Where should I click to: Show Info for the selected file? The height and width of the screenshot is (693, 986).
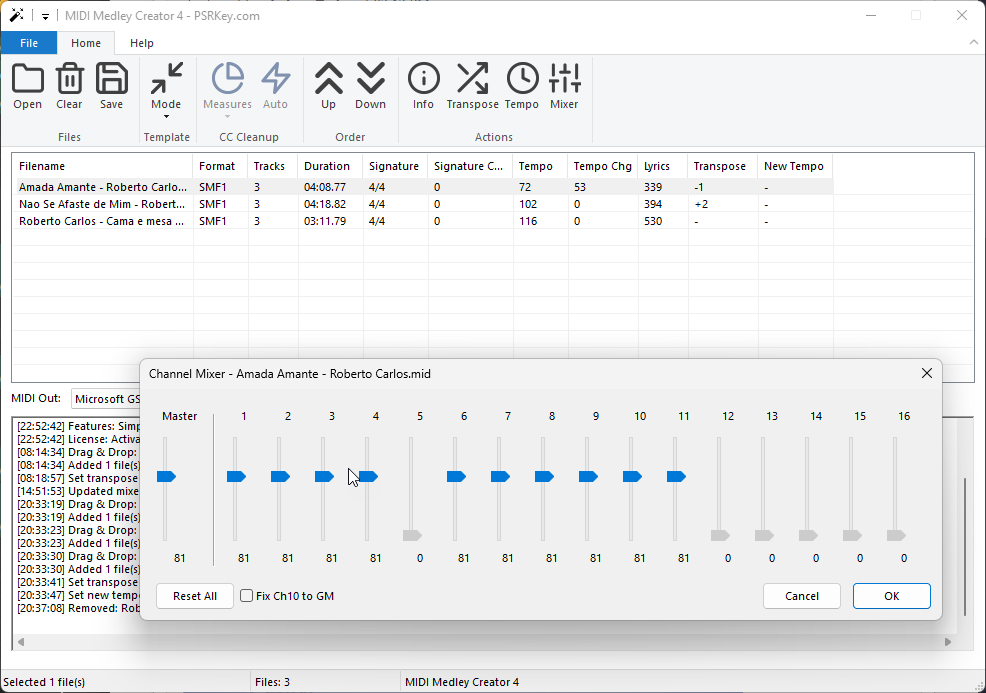click(x=423, y=85)
